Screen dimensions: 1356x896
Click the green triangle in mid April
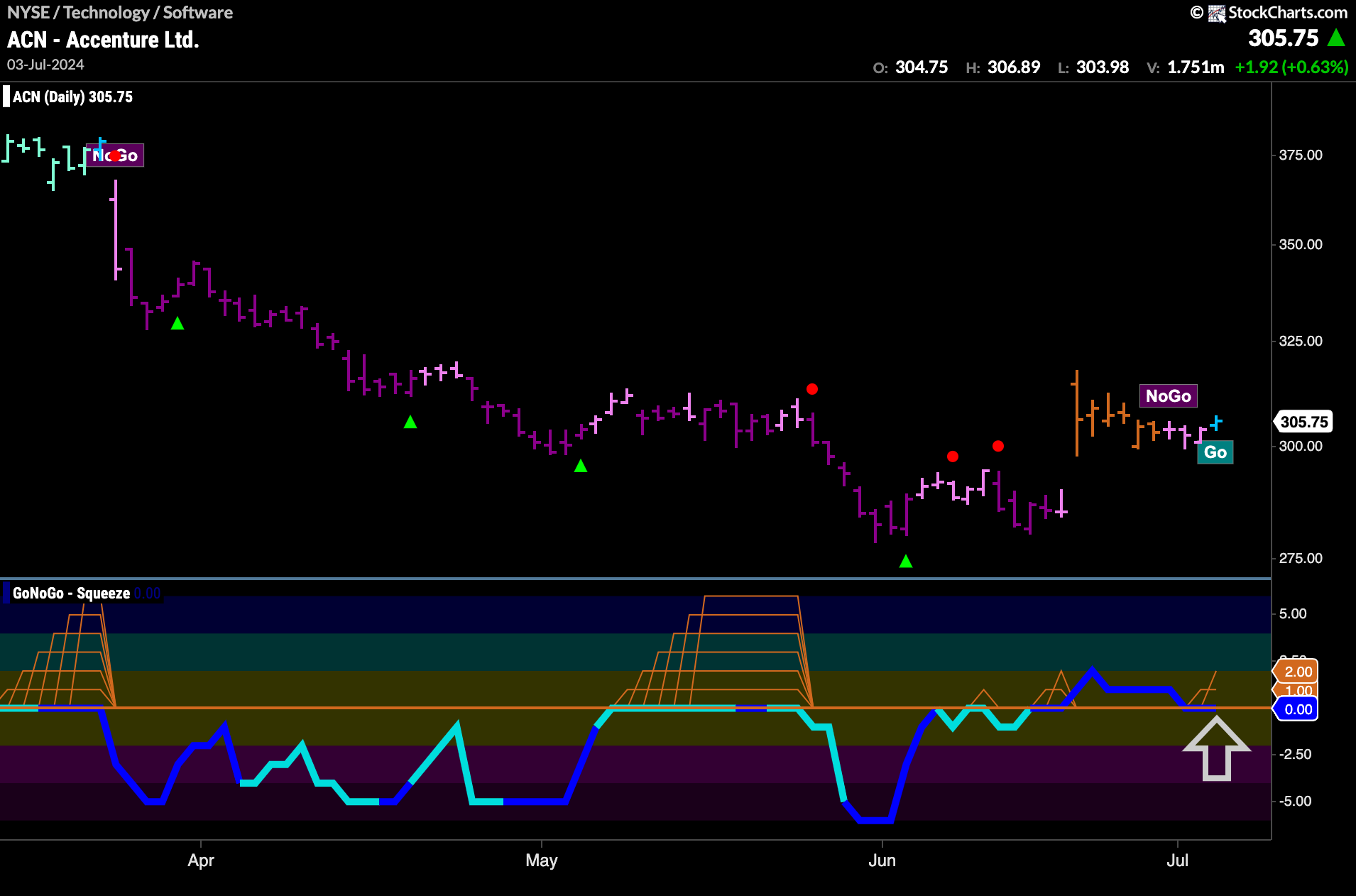tap(410, 422)
